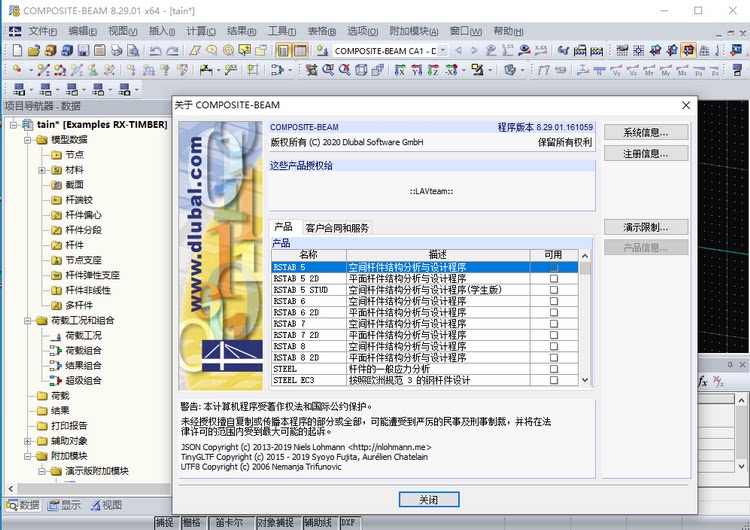This screenshot has width=750, height=530.
Task: Show torsional moment MT diagram icon
Action: pyautogui.click(x=650, y=70)
